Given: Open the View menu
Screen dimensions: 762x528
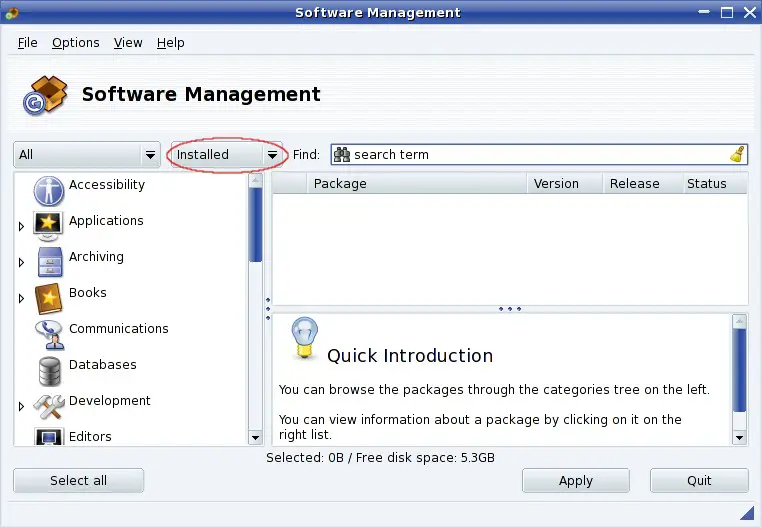Looking at the screenshot, I should click(128, 43).
